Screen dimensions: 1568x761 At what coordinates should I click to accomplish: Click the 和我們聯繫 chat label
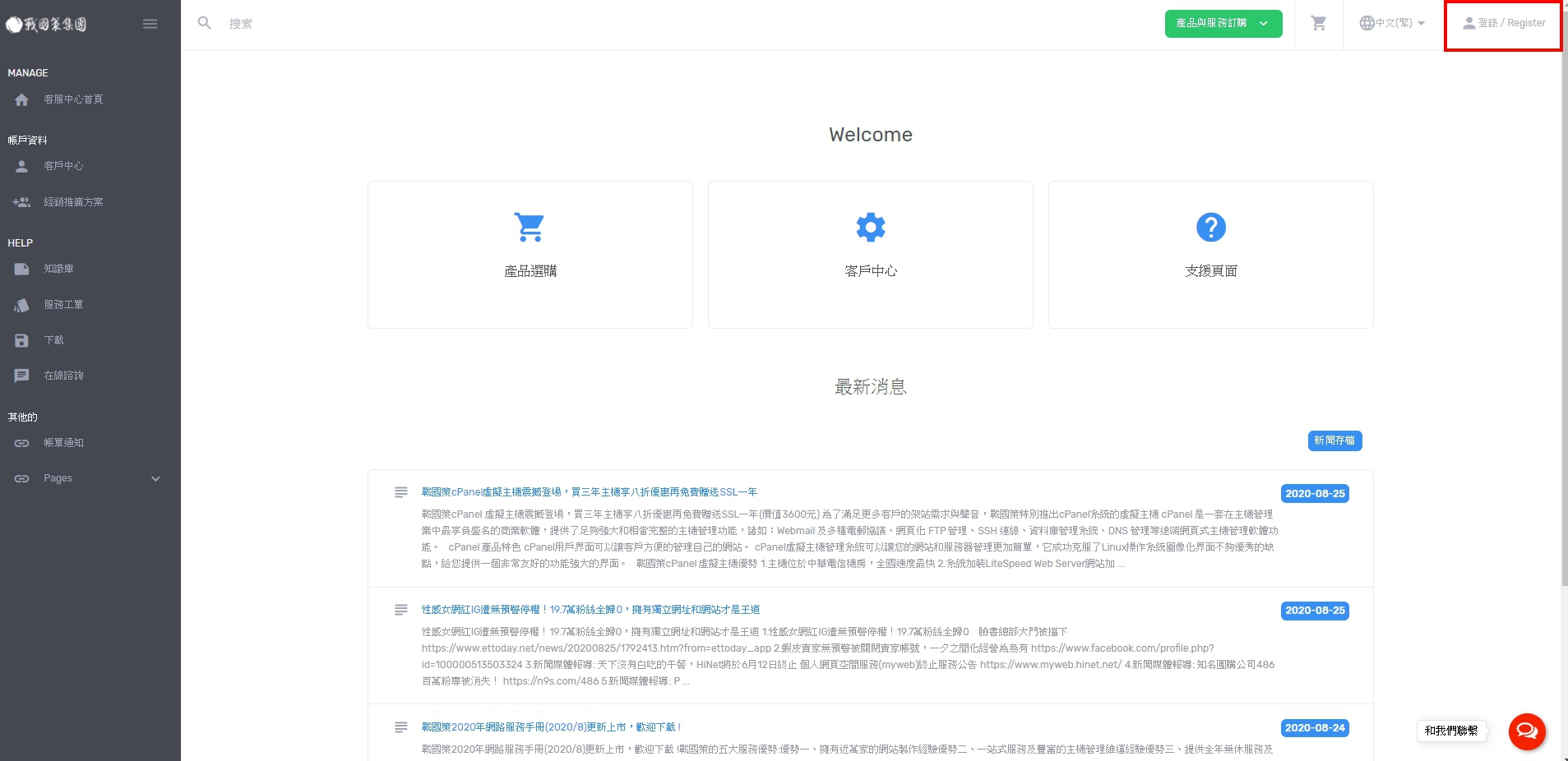tap(1451, 731)
